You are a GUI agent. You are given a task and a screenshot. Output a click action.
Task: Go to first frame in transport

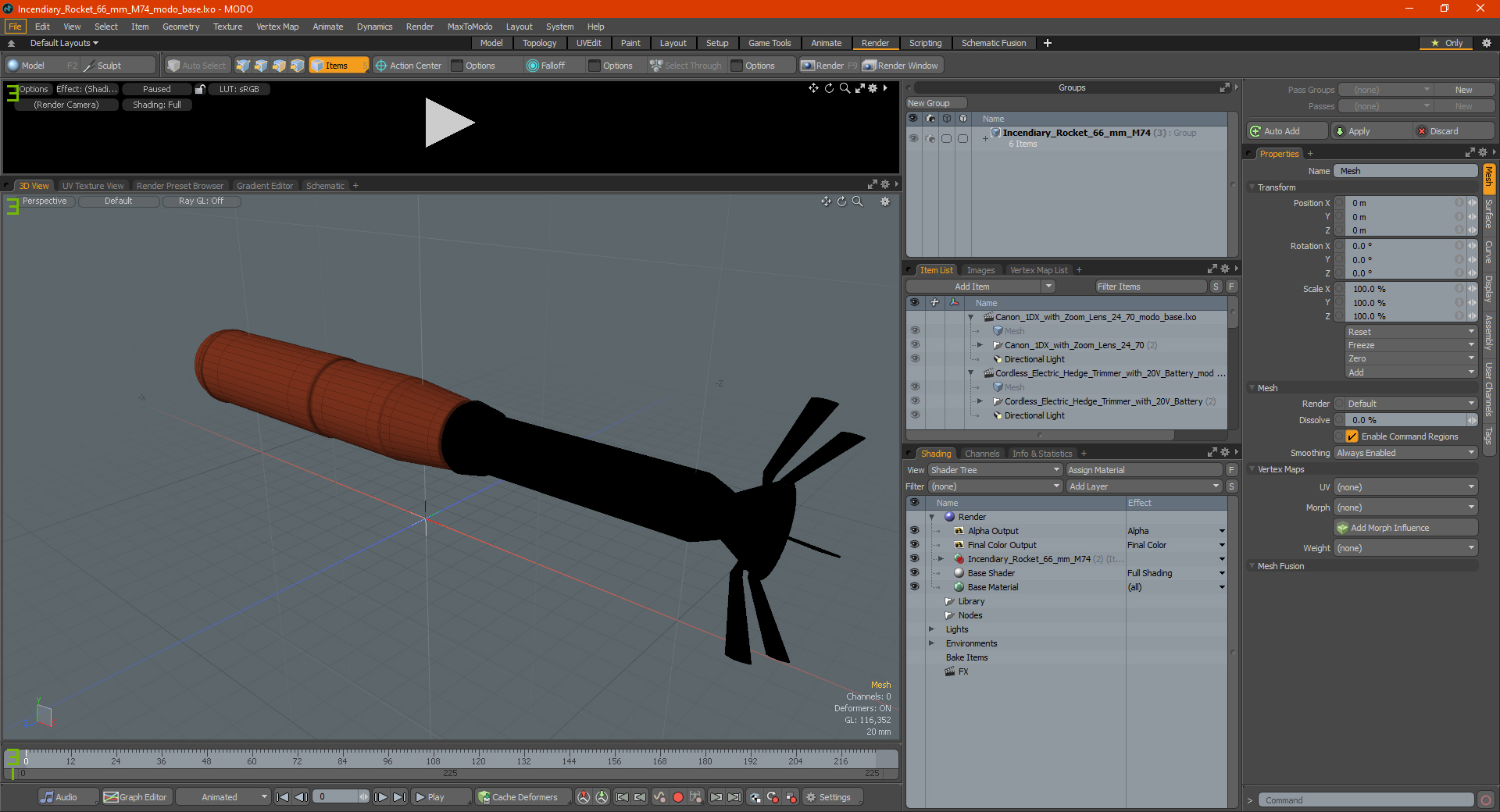tap(283, 797)
